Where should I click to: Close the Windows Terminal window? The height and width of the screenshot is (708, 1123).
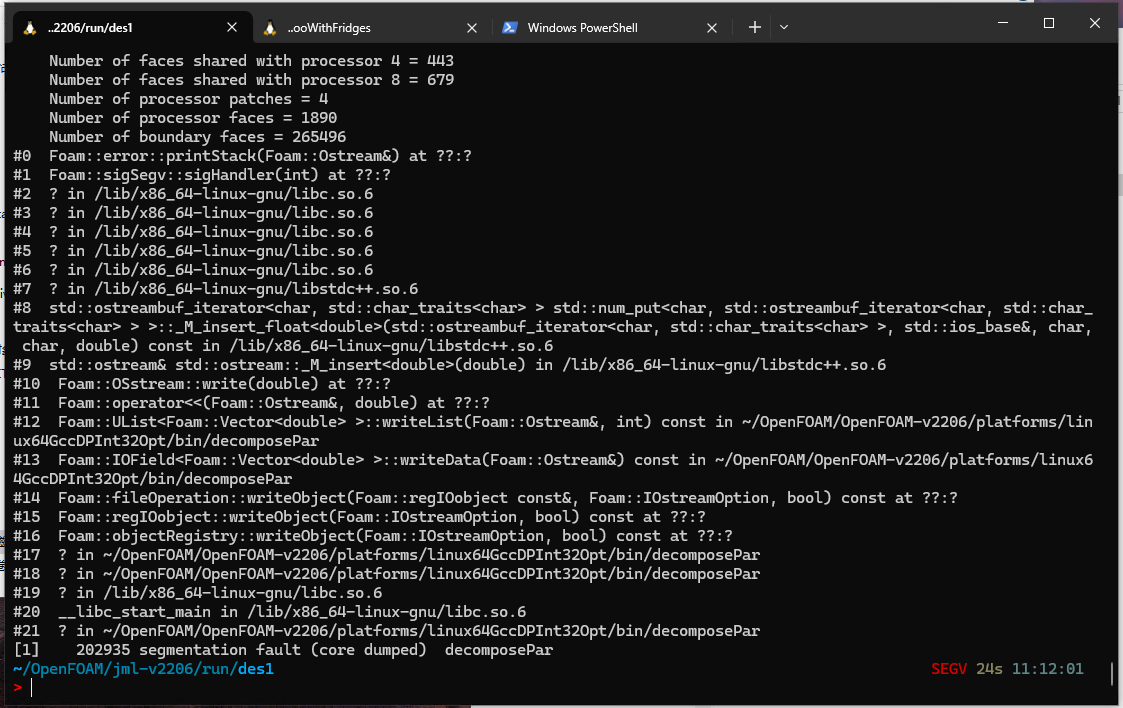(x=1095, y=23)
